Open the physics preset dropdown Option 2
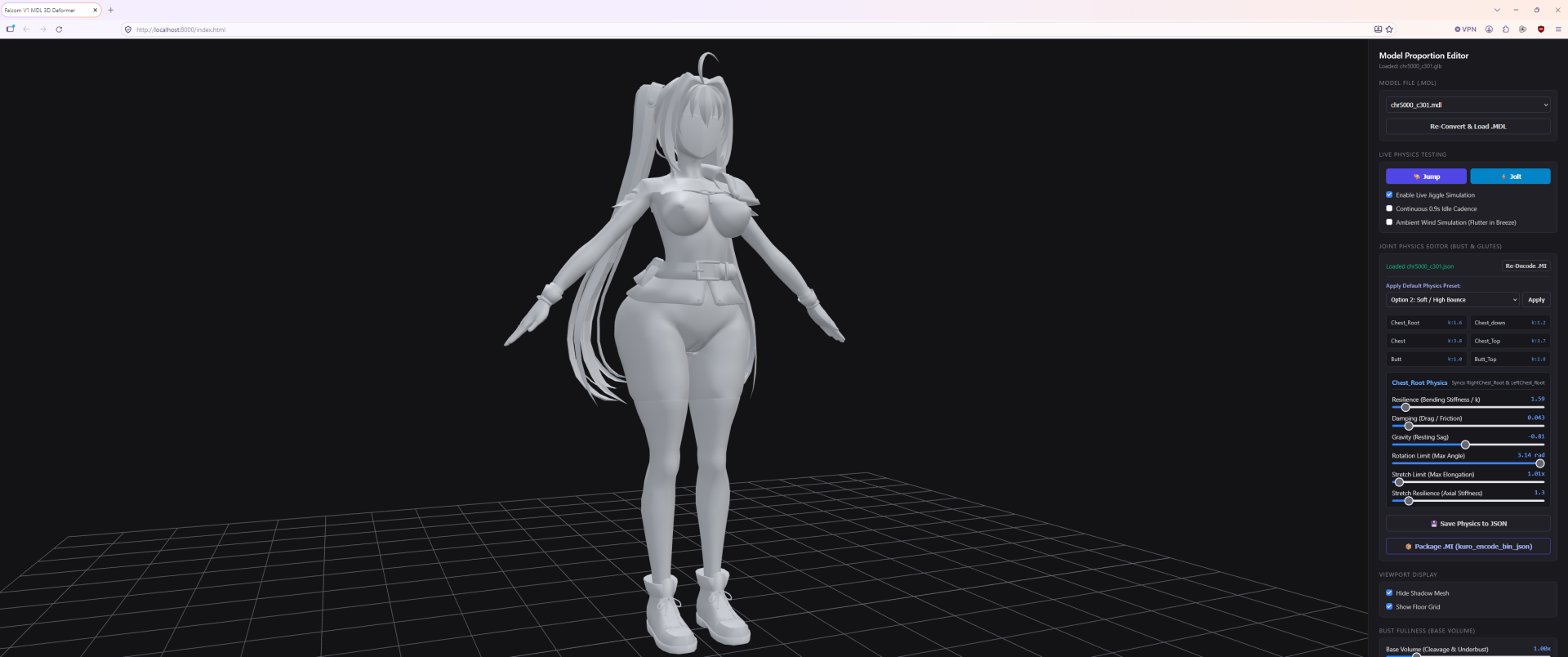Image resolution: width=1568 pixels, height=657 pixels. [x=1452, y=300]
